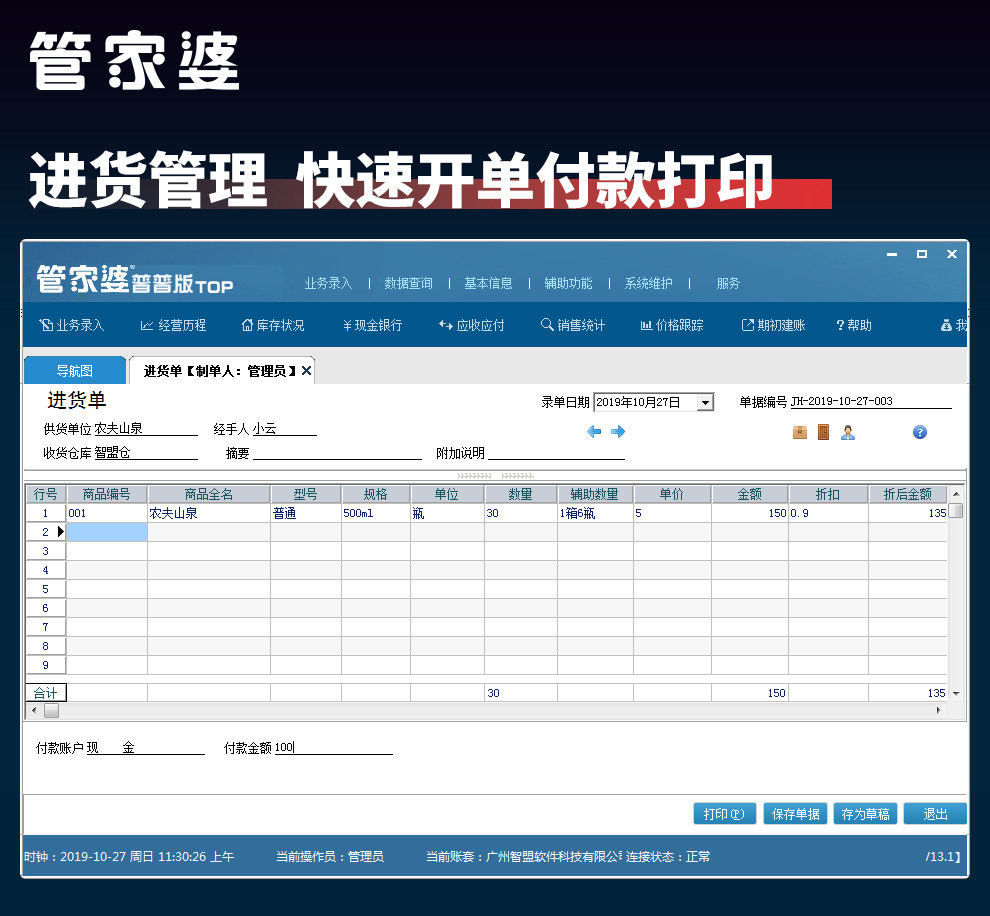Click the 付款金额 field
This screenshot has width=990, height=916.
[333, 747]
